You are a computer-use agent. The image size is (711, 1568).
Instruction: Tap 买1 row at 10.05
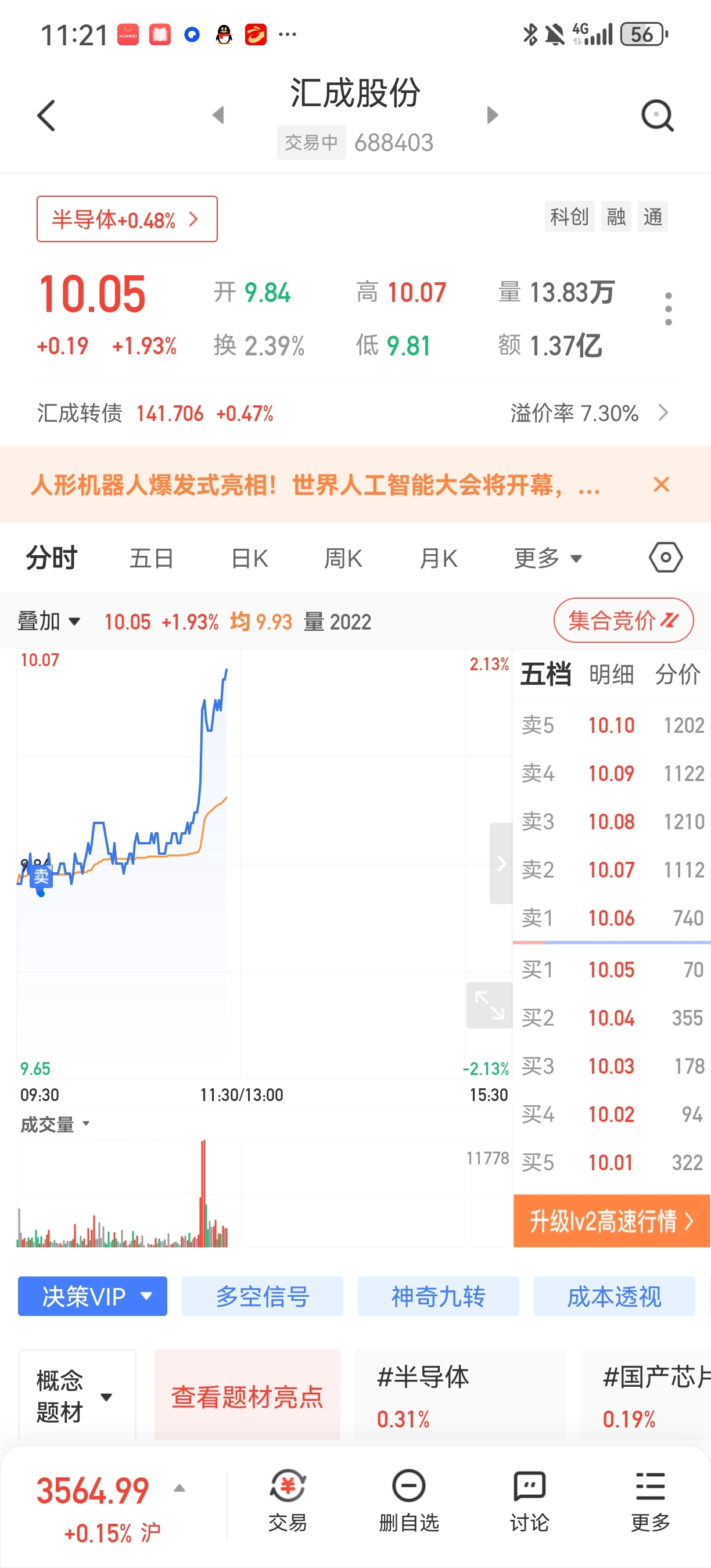tap(612, 970)
